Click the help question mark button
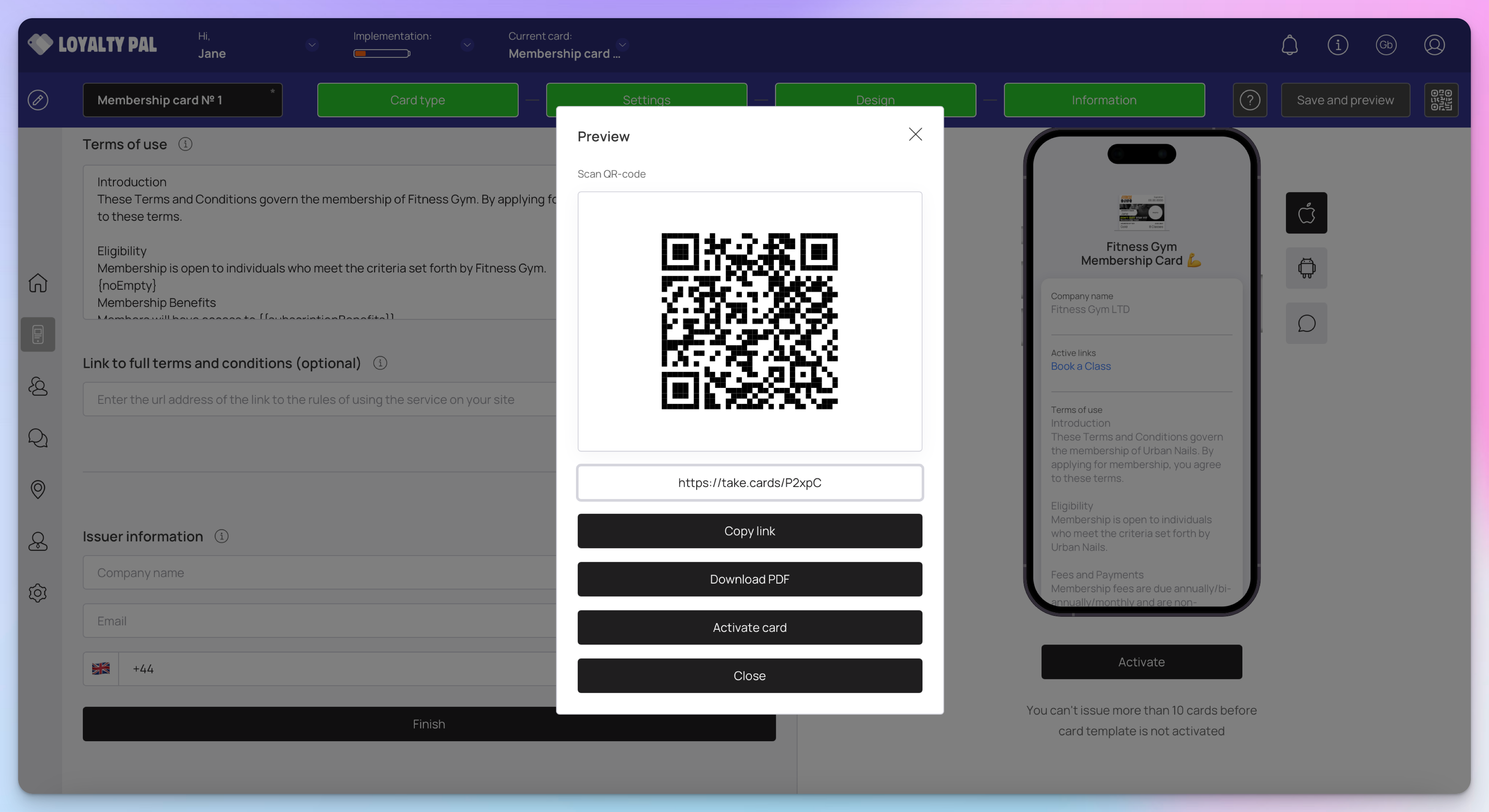Viewport: 1489px width, 812px height. 1250,100
